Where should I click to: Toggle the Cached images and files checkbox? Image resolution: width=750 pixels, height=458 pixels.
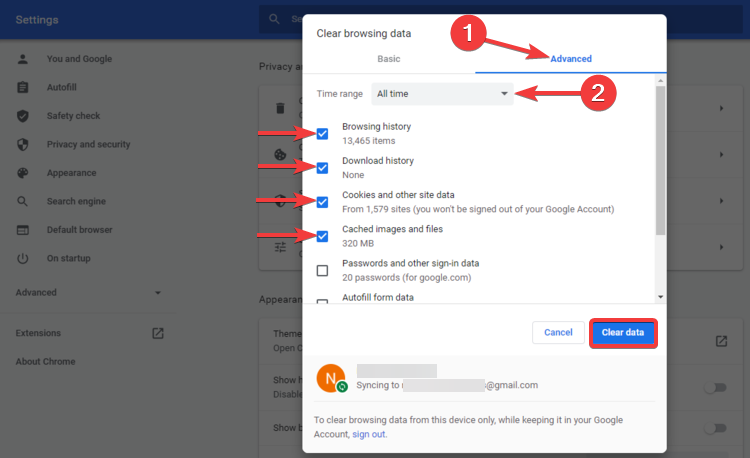(322, 236)
